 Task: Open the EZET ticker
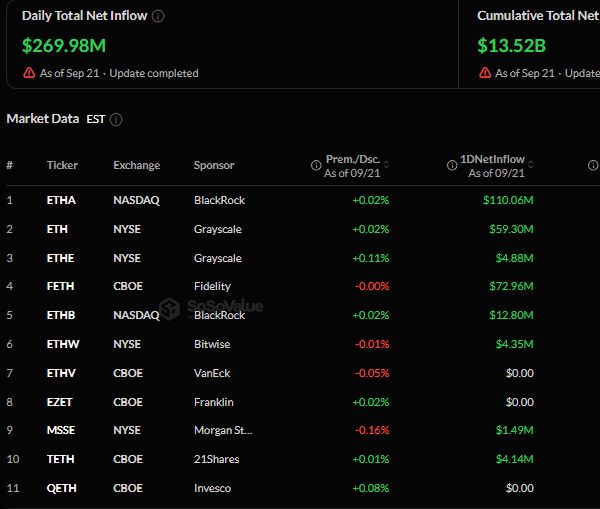pyautogui.click(x=59, y=402)
